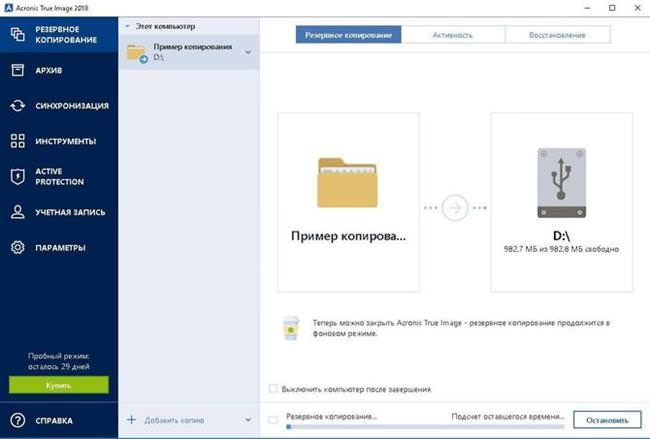Open the ИНСТРУМЕНТЫ menu item
Image resolution: width=650 pixels, height=439 pixels.
point(59,141)
